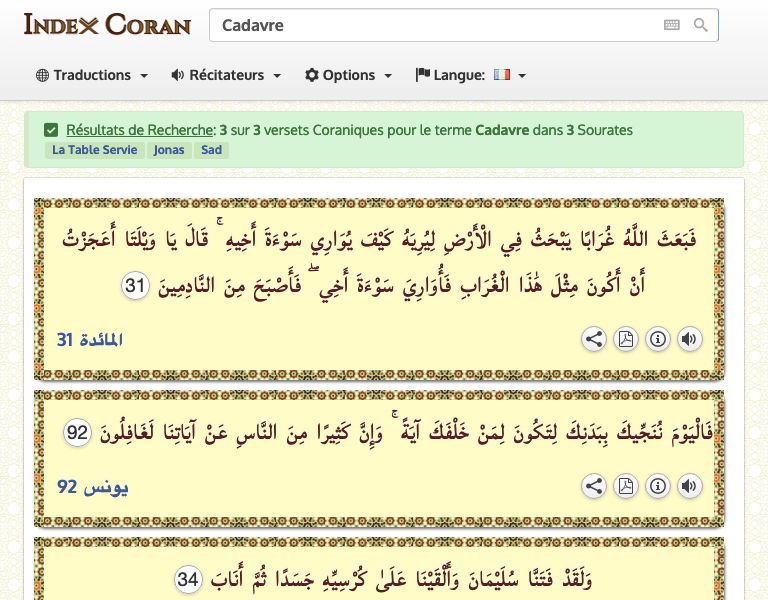Play audio for Al-Ma'ida verse 31

pos(689,339)
